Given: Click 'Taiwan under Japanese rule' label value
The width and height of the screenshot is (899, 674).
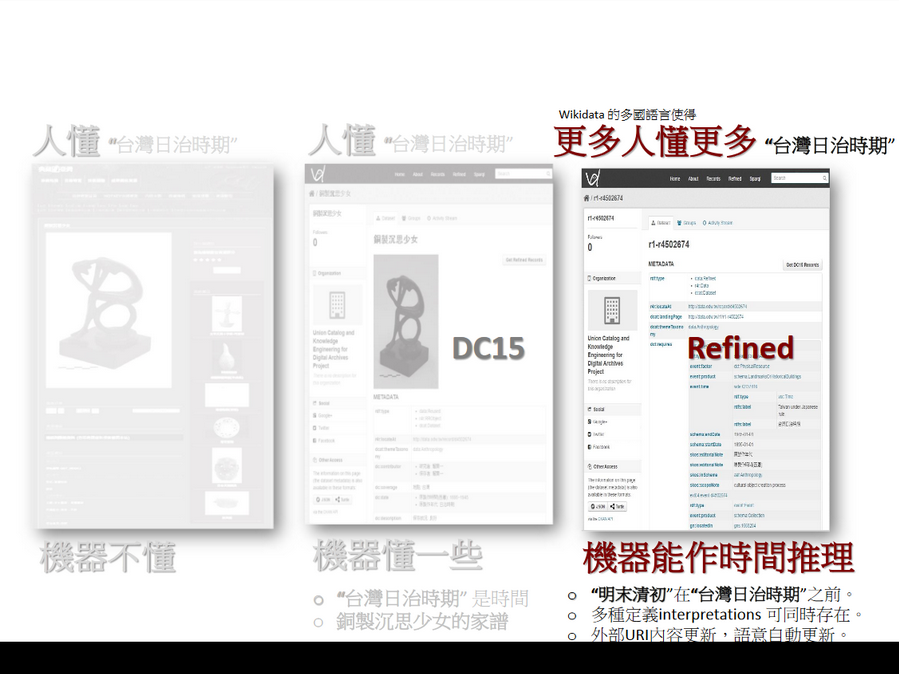Looking at the screenshot, I should (798, 410).
